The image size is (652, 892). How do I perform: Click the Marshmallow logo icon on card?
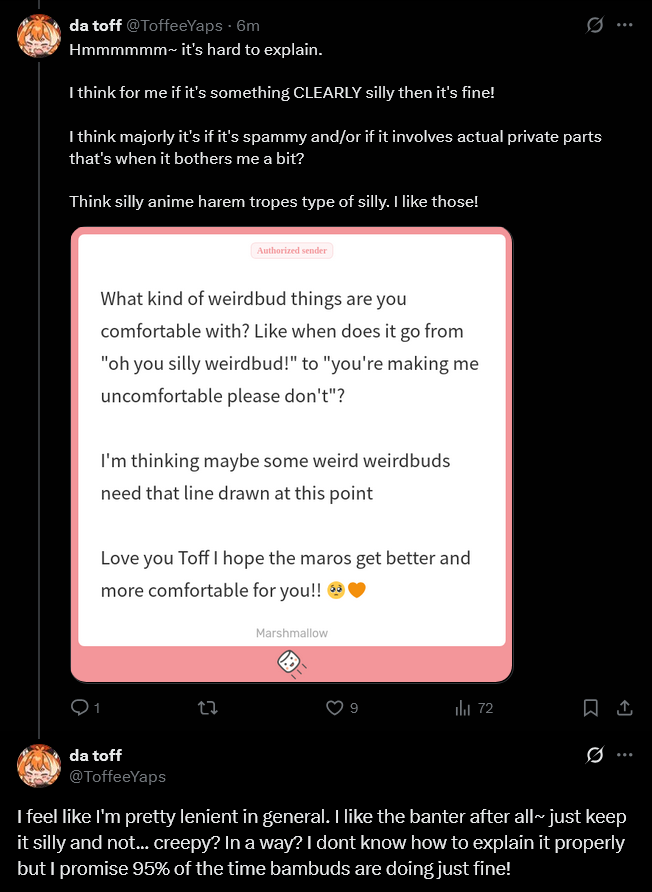[291, 663]
